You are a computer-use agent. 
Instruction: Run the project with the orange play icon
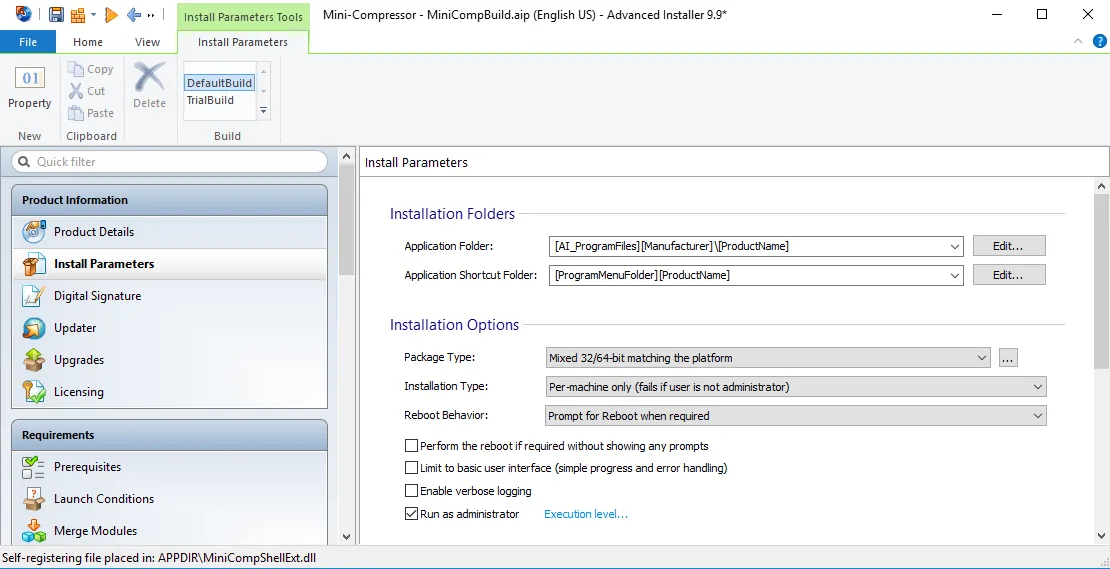pos(111,14)
